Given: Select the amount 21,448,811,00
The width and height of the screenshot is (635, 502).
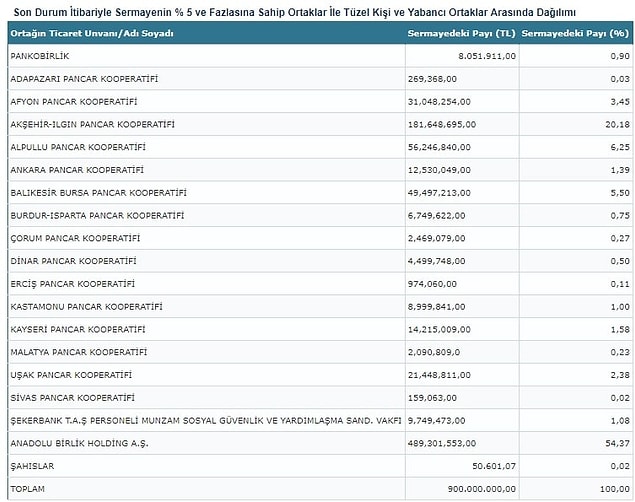Looking at the screenshot, I should 439,374.
